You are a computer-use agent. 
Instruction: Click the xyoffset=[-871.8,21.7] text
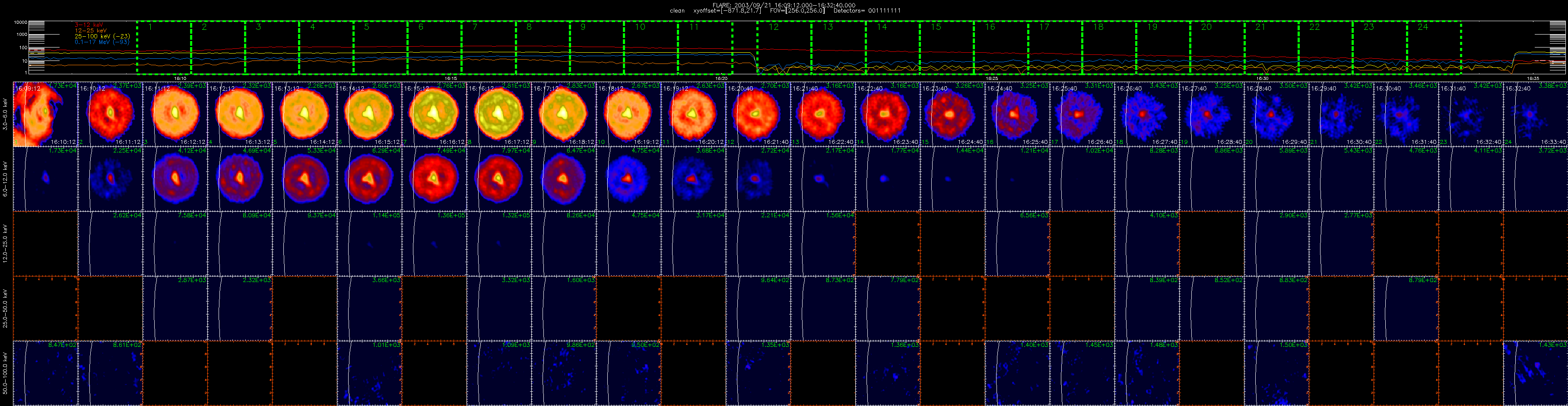[727, 11]
